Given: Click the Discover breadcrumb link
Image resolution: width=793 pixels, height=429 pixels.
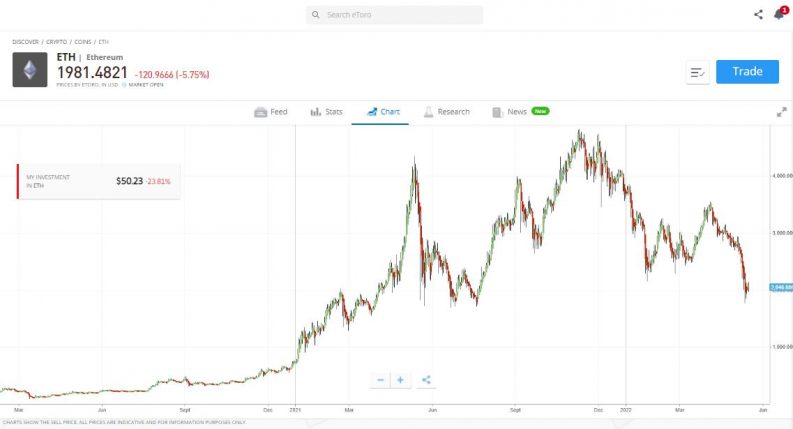Looking at the screenshot, I should tap(26, 42).
